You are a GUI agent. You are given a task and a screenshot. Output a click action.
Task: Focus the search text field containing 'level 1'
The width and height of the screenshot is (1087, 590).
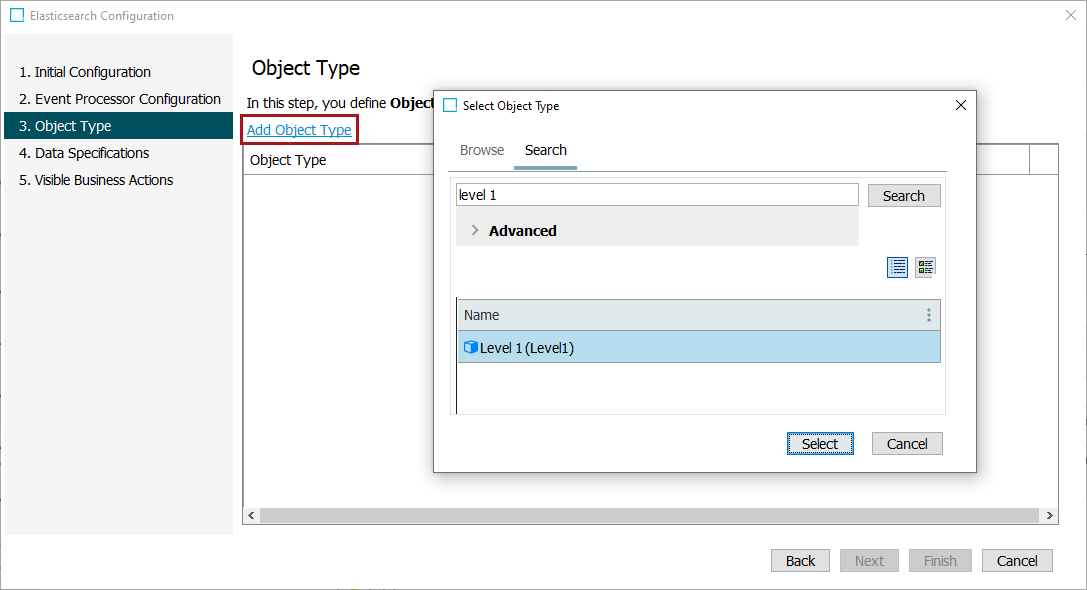coord(656,195)
